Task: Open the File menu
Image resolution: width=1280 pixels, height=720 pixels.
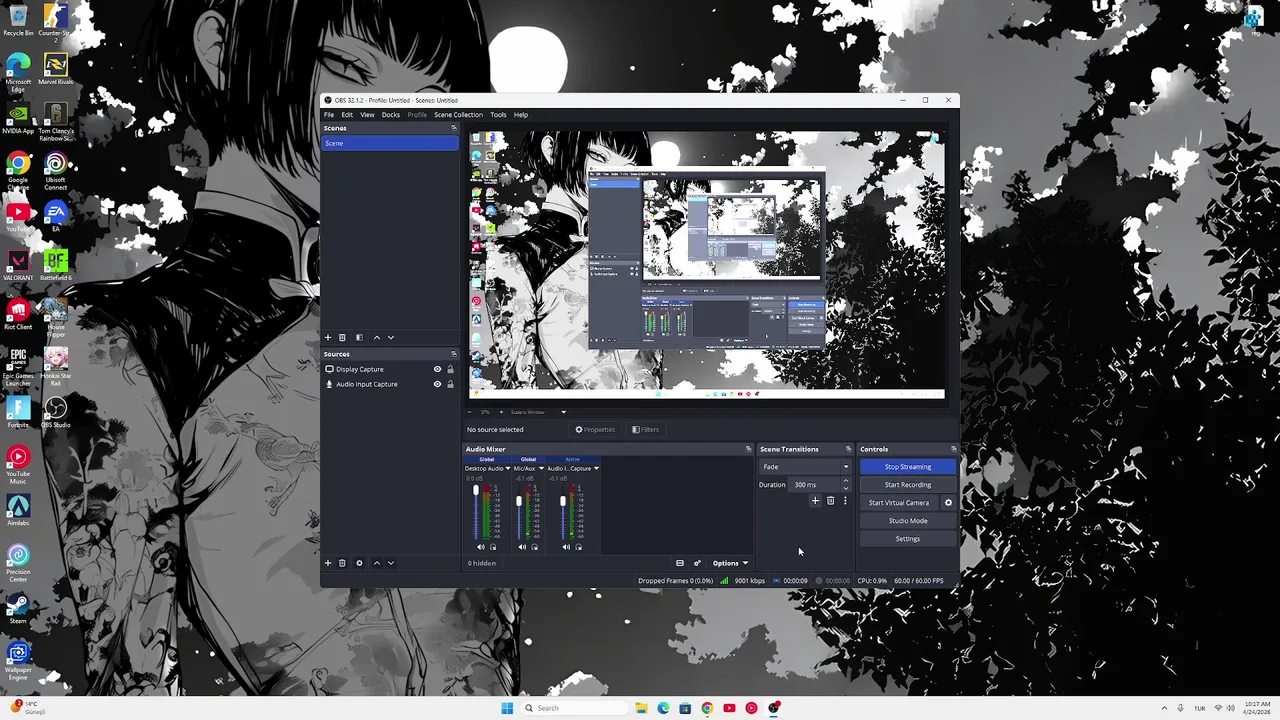Action: click(x=328, y=114)
